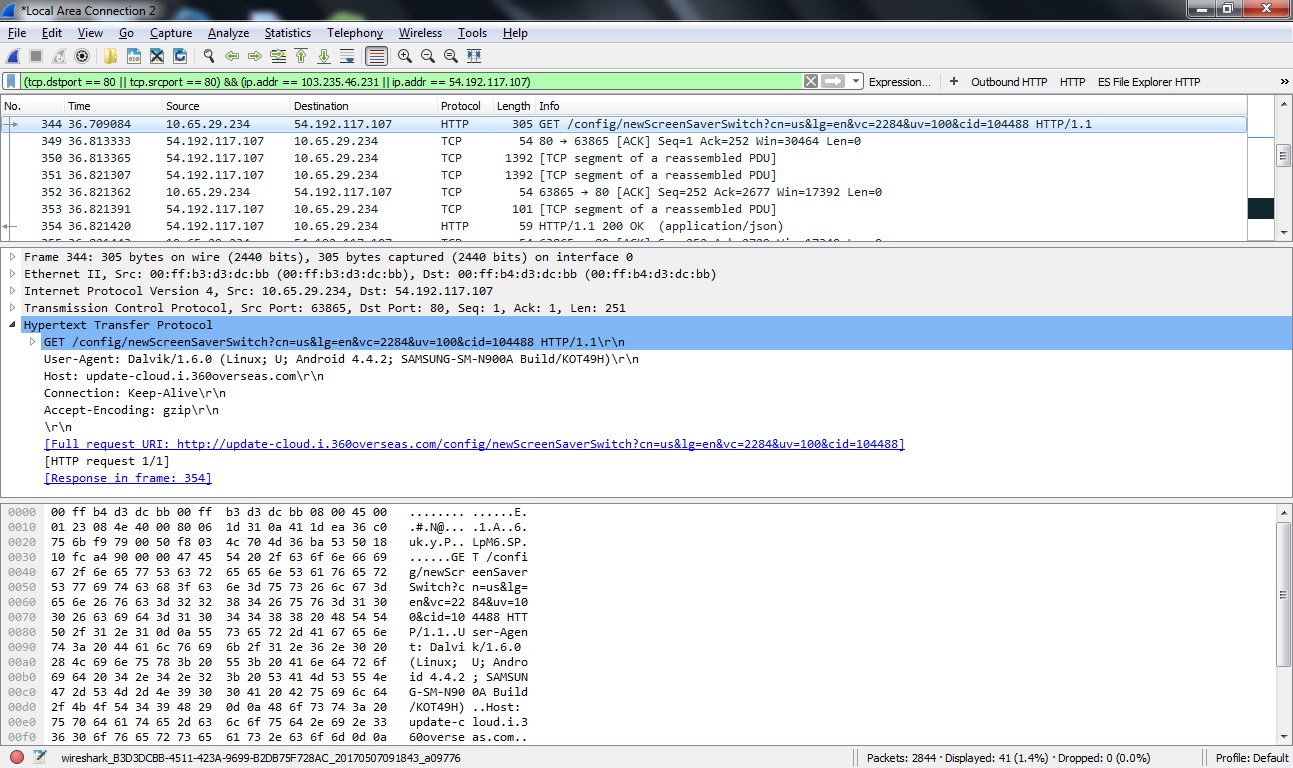Expand the Frame 344 tree row
1293x768 pixels.
click(x=12, y=257)
